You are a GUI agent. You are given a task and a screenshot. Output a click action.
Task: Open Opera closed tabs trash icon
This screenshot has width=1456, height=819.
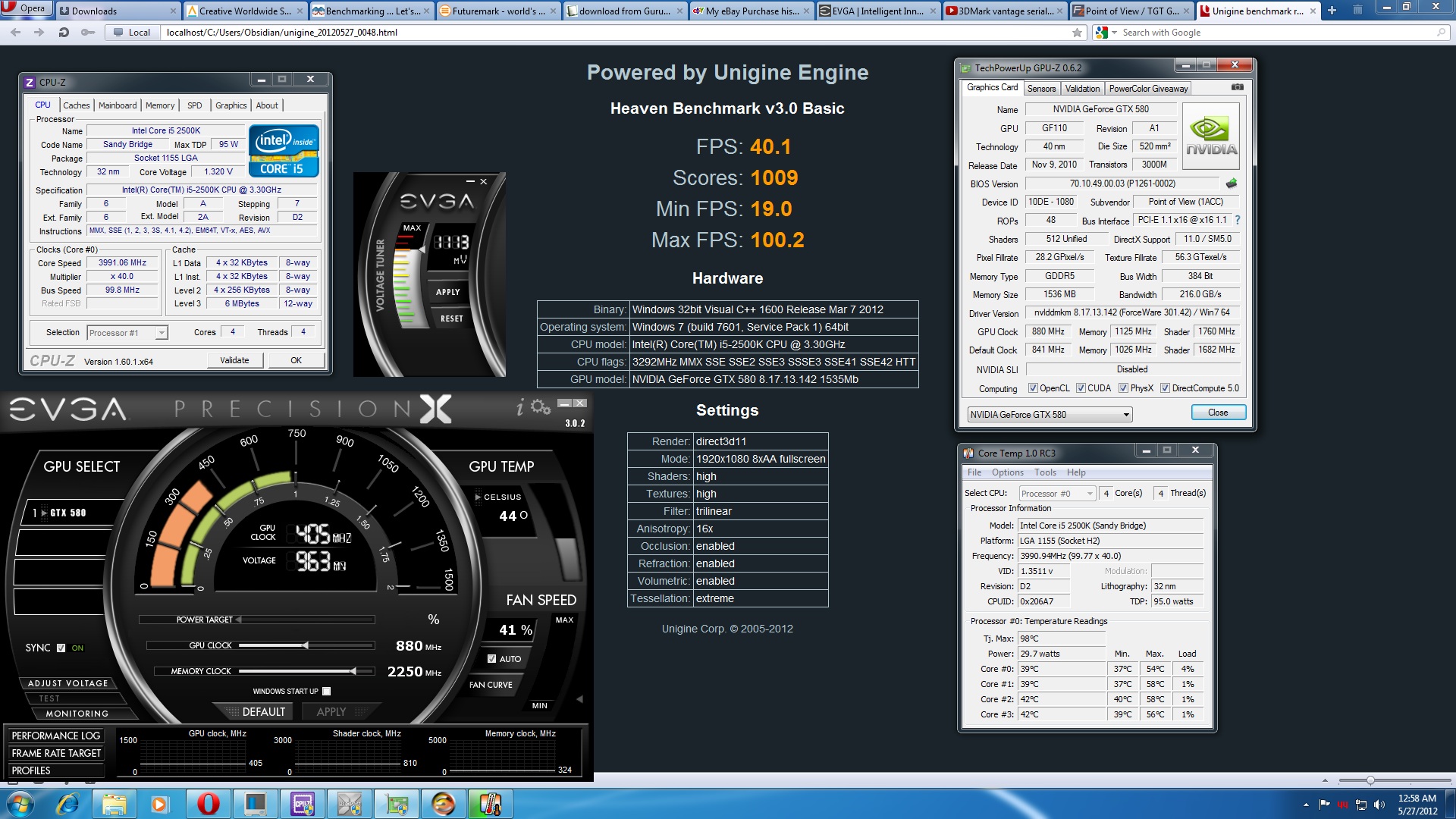1357,10
